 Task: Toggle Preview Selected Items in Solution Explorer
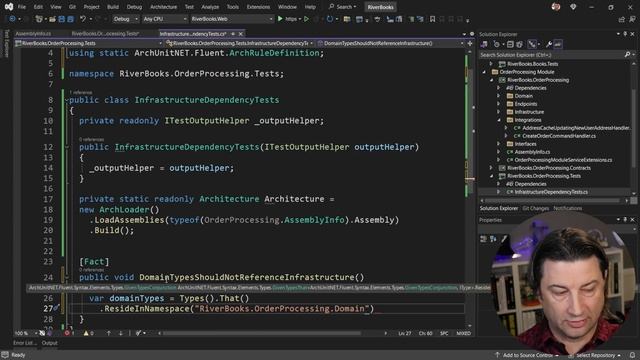(x=558, y=44)
